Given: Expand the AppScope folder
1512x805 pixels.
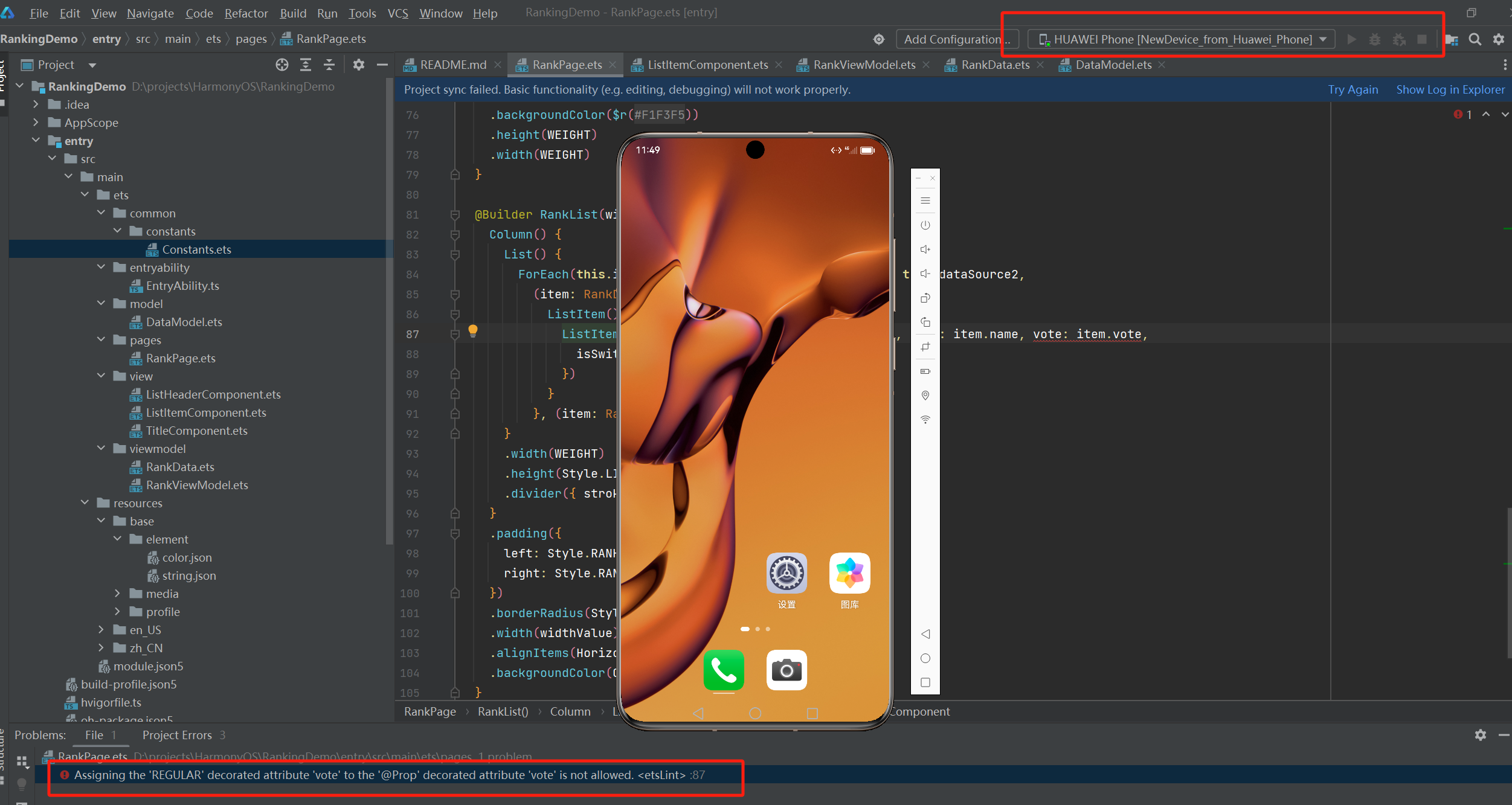Looking at the screenshot, I should [36, 123].
